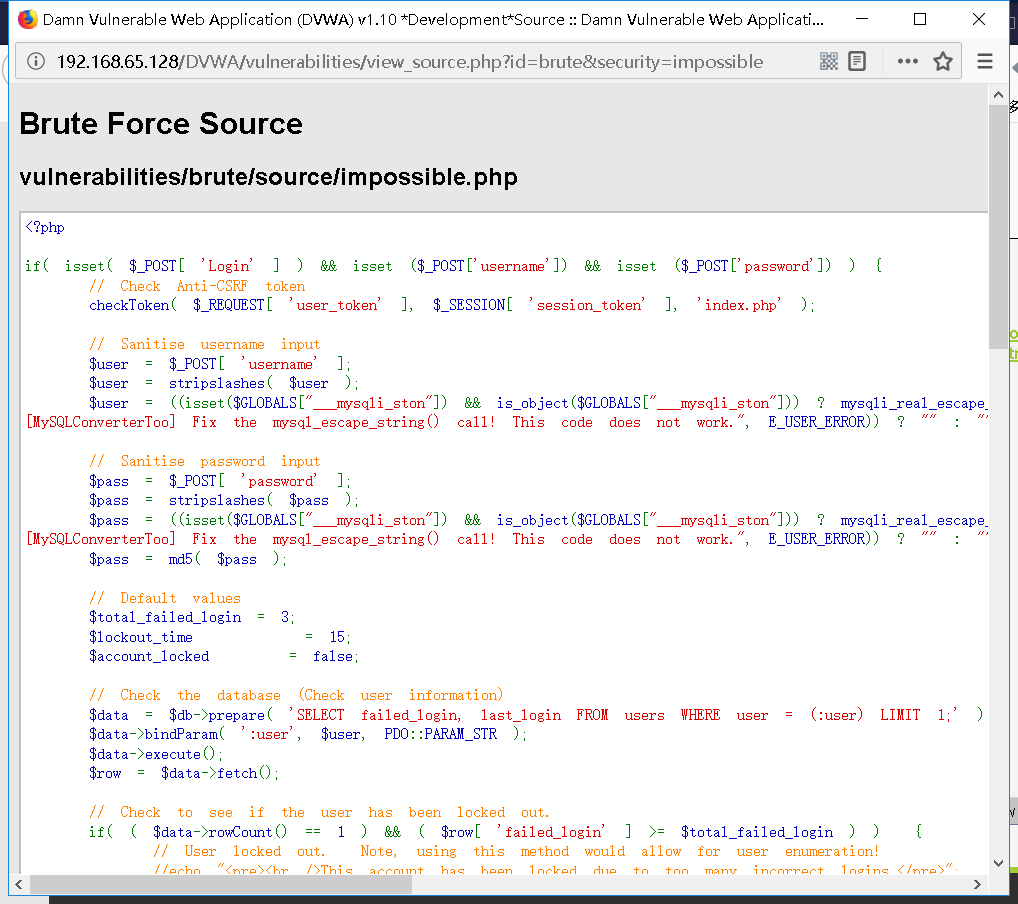This screenshot has width=1018, height=904.
Task: Click the vertical scrollbar thumb
Action: [998, 226]
